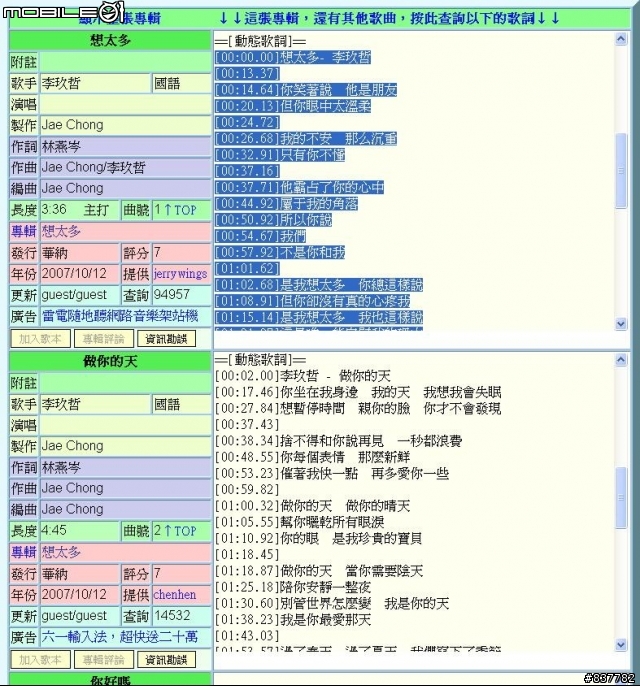Click 主打 label in first song
The height and width of the screenshot is (686, 640).
96,210
